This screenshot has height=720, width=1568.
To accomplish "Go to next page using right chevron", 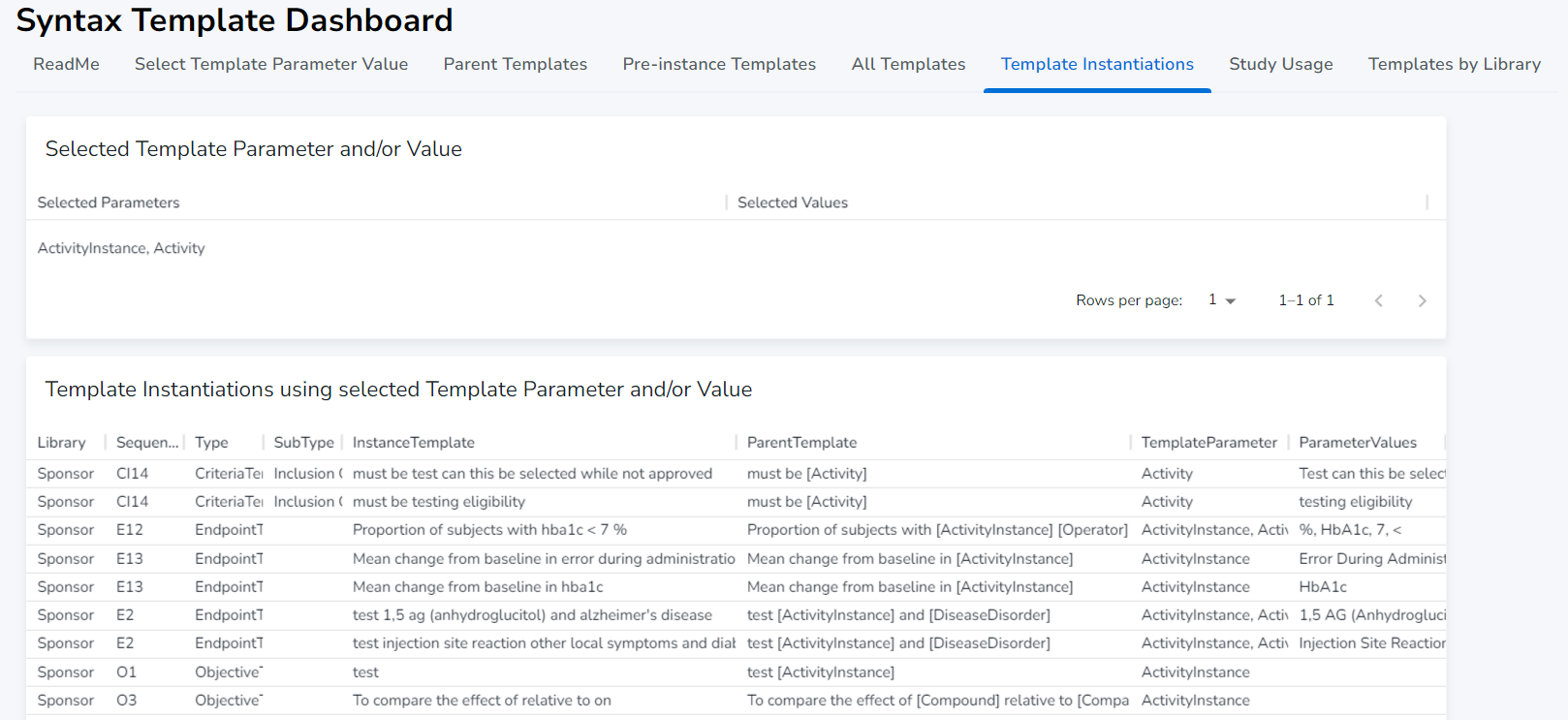I will tap(1422, 300).
